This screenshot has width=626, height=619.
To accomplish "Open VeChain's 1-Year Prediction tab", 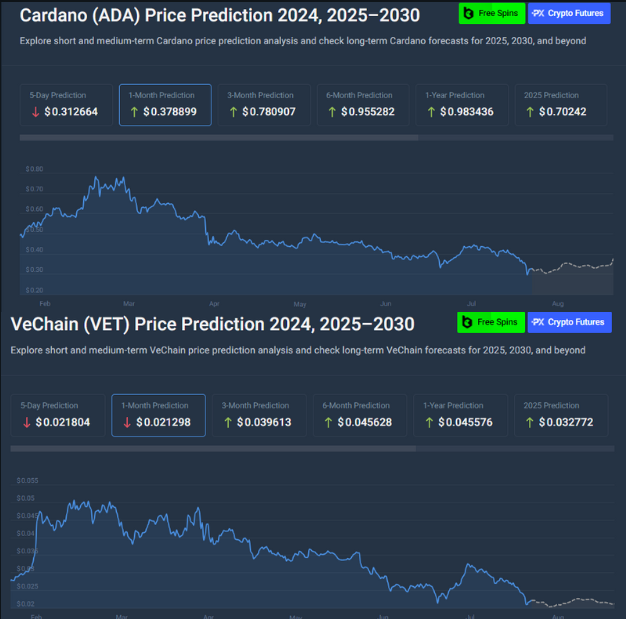I will pyautogui.click(x=459, y=415).
